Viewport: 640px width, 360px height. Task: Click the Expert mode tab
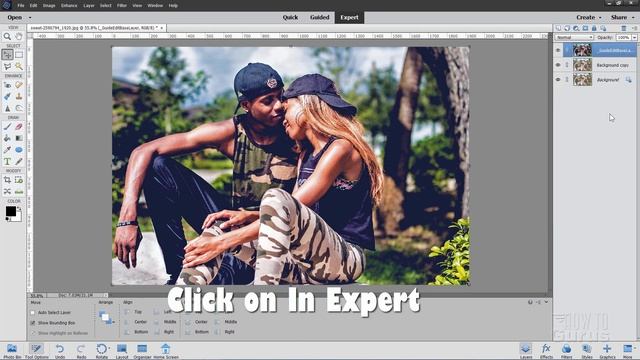(349, 18)
